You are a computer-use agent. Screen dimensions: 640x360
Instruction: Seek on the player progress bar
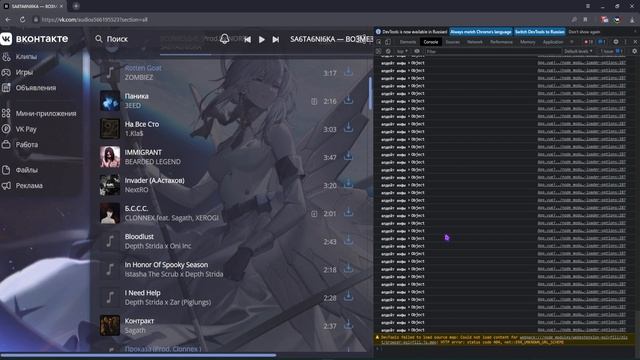click(x=265, y=54)
